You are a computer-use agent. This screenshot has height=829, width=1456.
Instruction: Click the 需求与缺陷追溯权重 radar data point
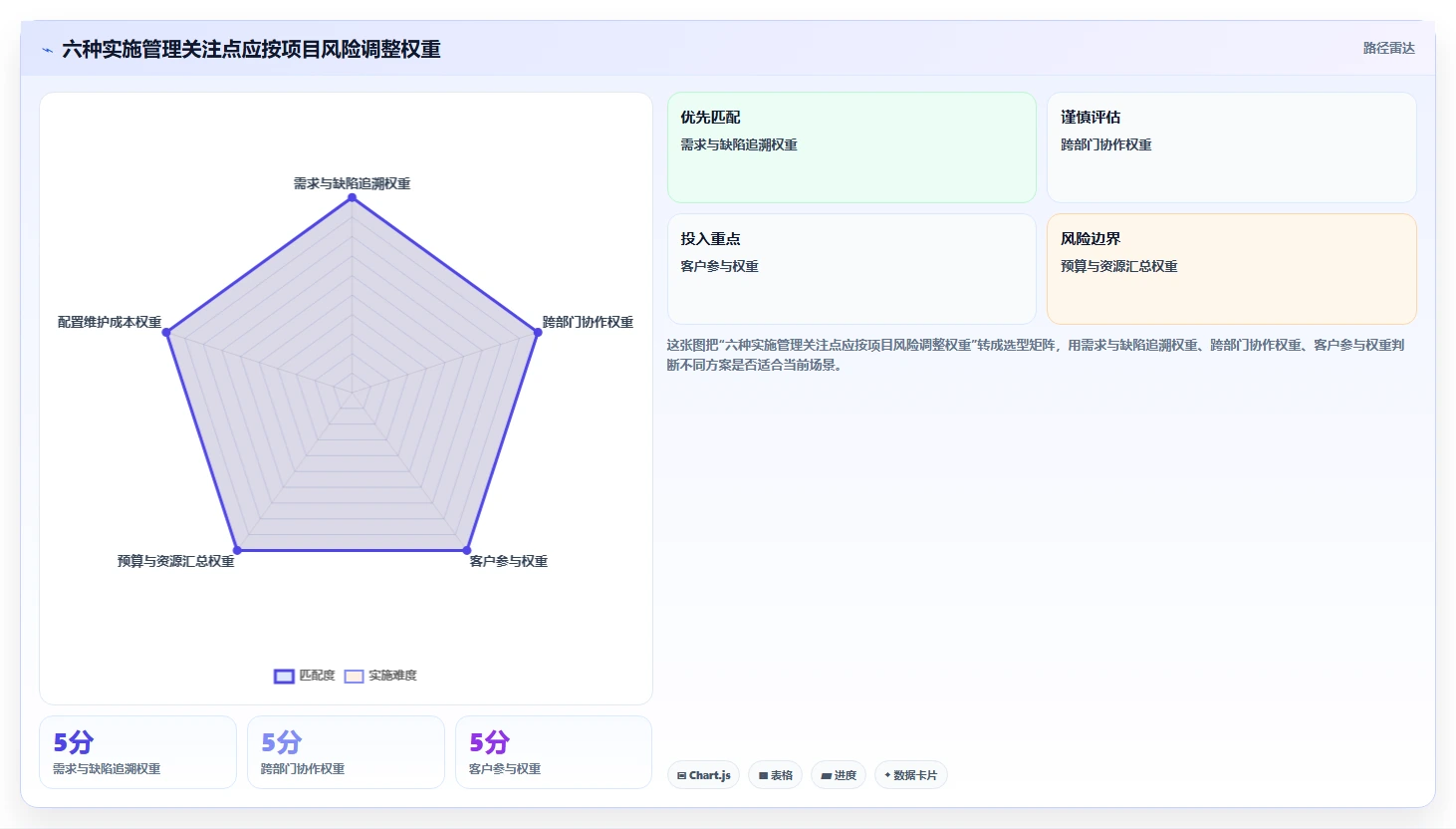tap(352, 197)
